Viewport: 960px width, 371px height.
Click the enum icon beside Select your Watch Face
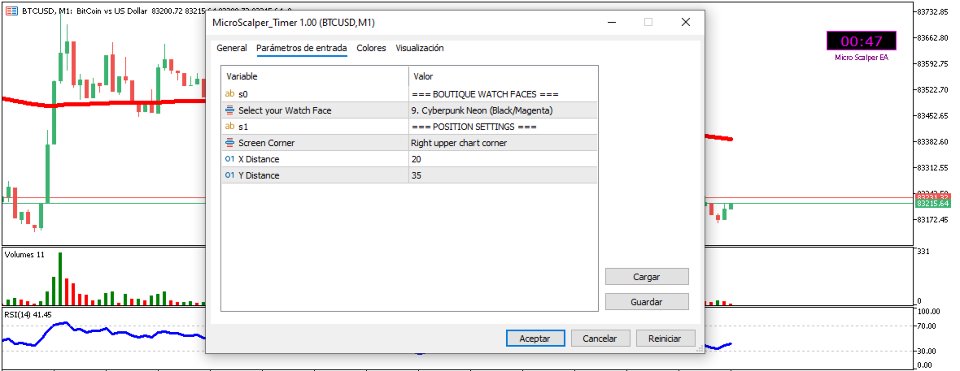tap(230, 110)
